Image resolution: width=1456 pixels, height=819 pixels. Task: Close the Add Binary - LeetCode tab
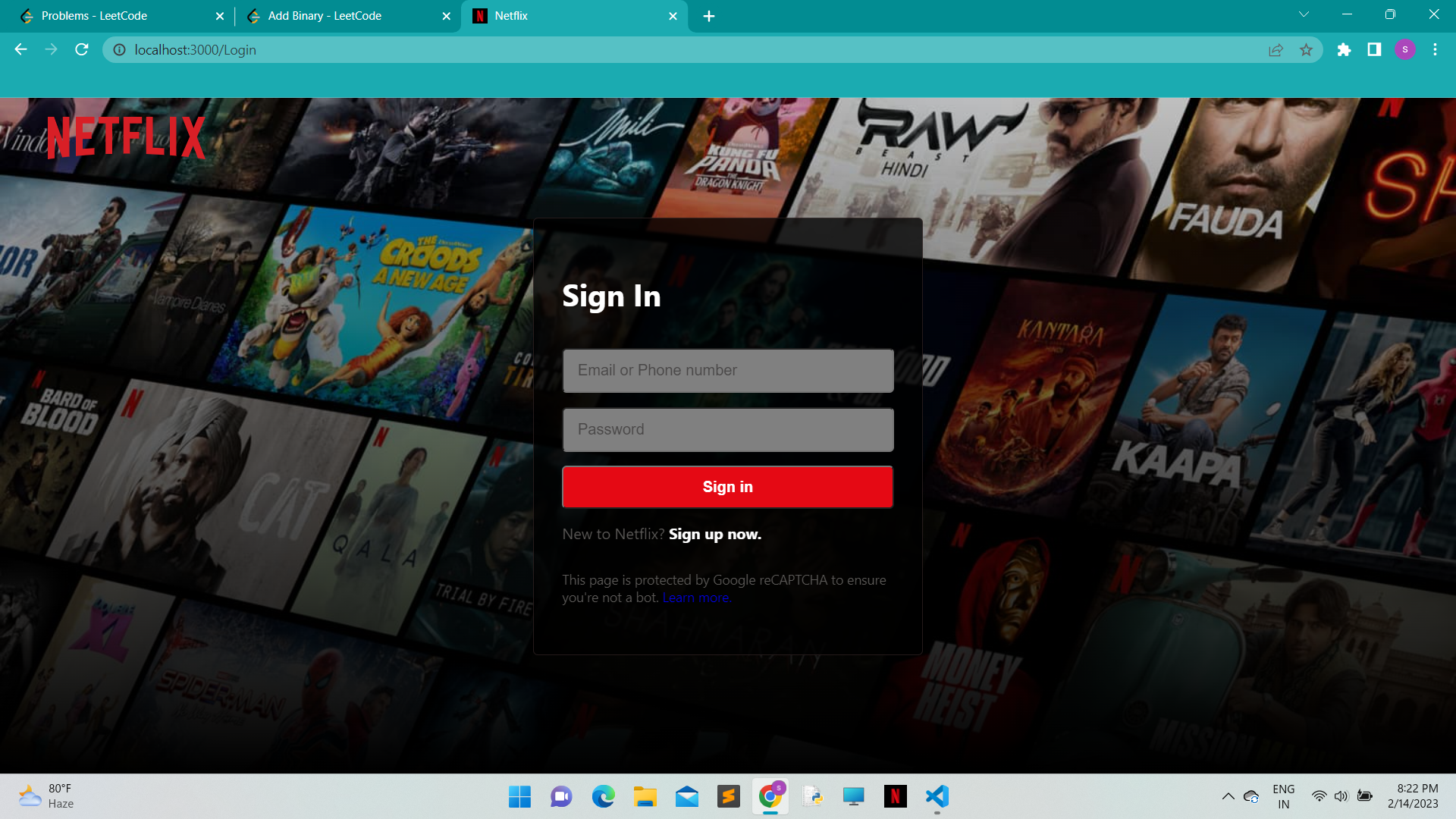click(447, 16)
